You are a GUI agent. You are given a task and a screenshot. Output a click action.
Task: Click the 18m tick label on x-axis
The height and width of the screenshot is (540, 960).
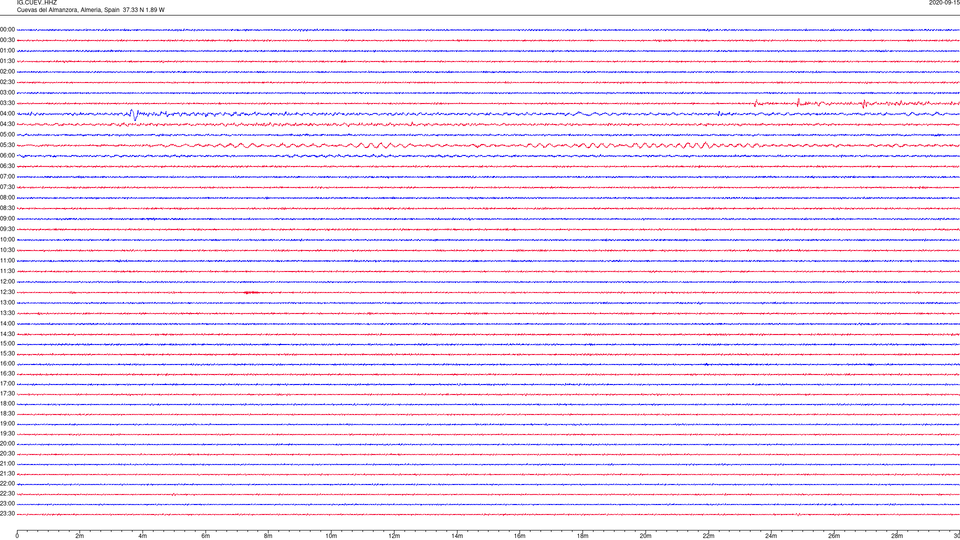tap(582, 536)
